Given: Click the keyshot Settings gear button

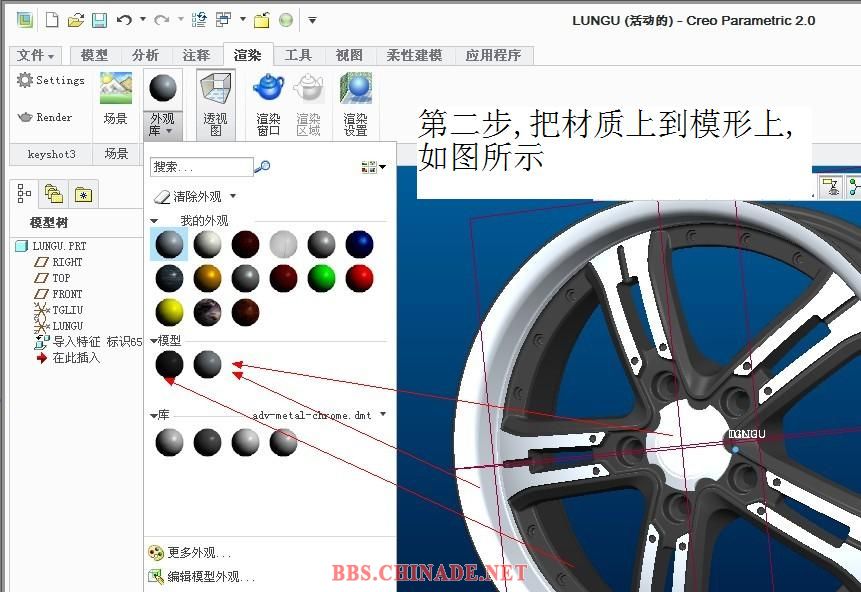Looking at the screenshot, I should (x=51, y=80).
